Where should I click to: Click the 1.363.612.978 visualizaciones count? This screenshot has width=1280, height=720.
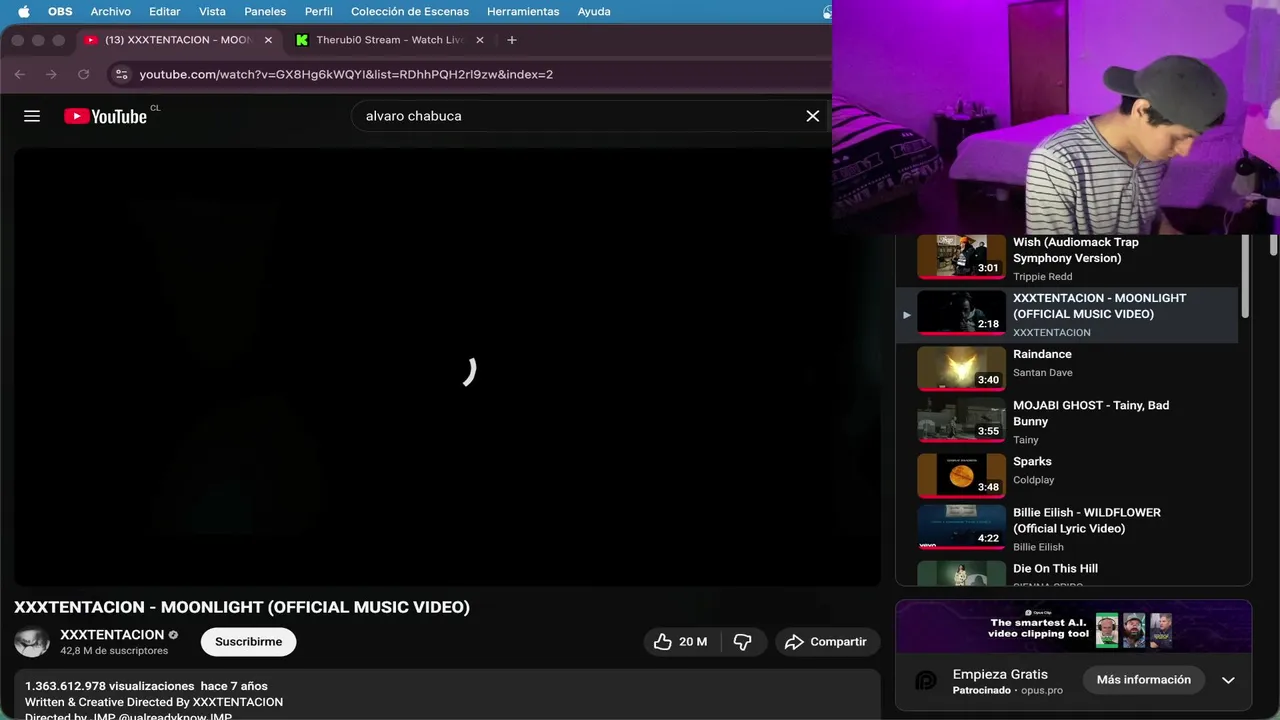(x=110, y=686)
